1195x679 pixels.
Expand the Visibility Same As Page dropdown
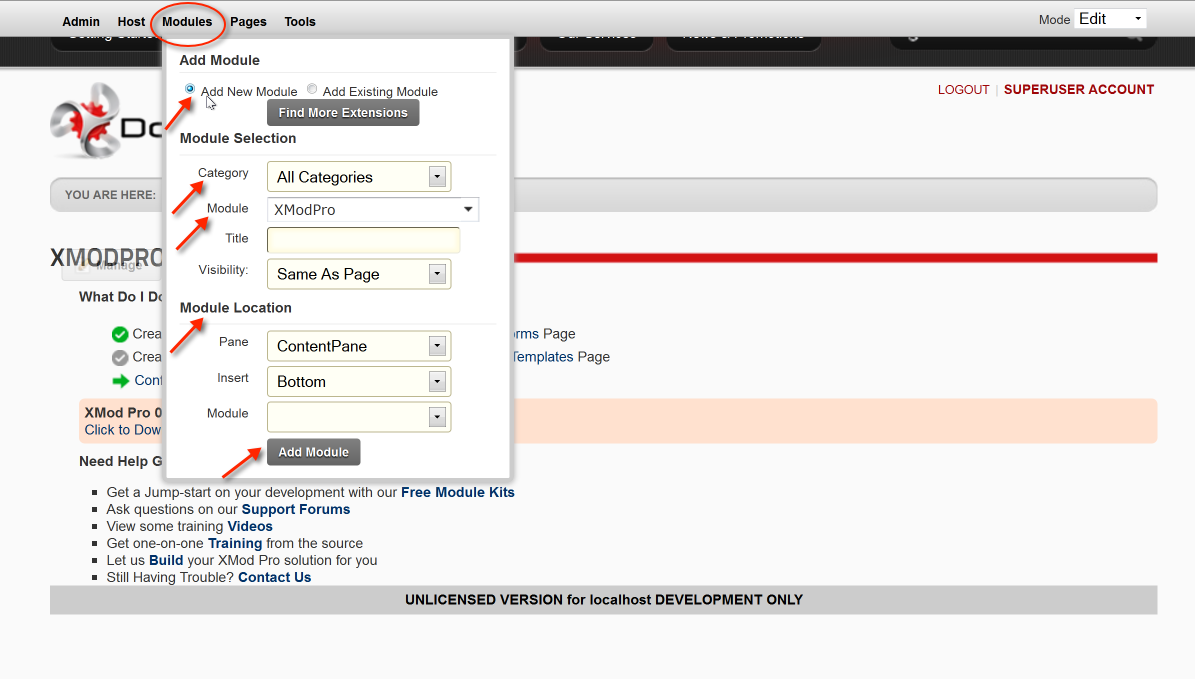click(x=359, y=274)
